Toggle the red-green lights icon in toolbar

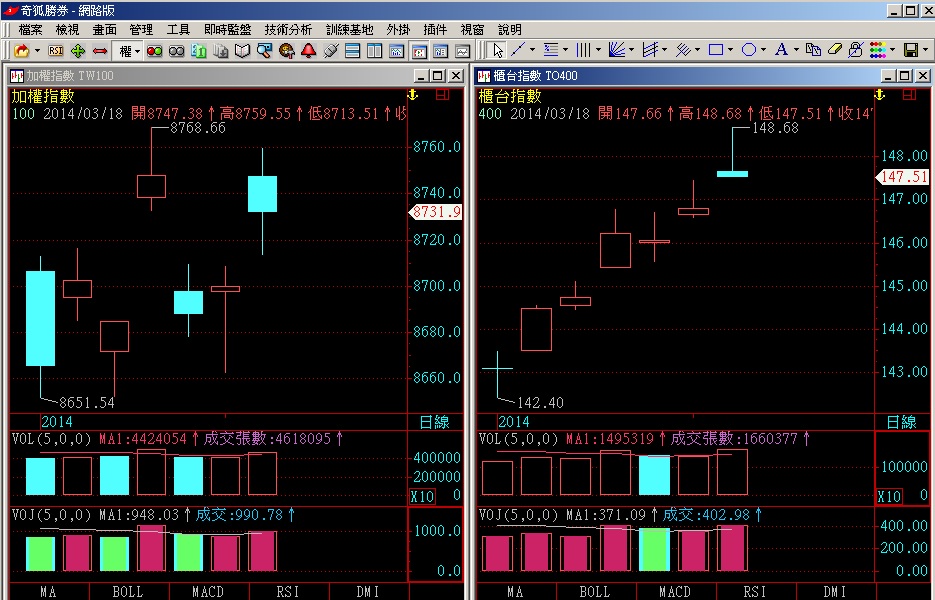[155, 50]
